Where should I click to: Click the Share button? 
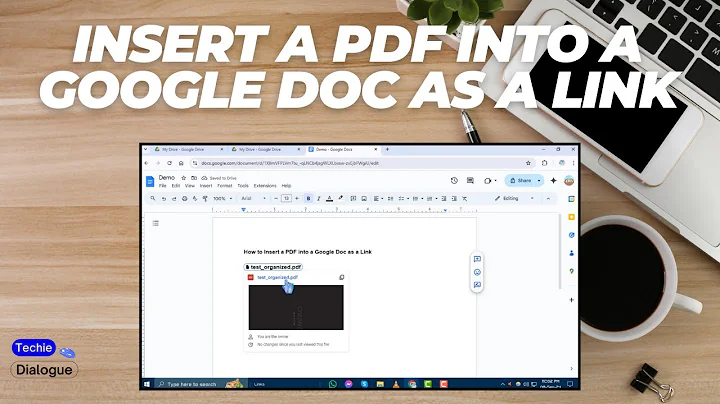520,180
